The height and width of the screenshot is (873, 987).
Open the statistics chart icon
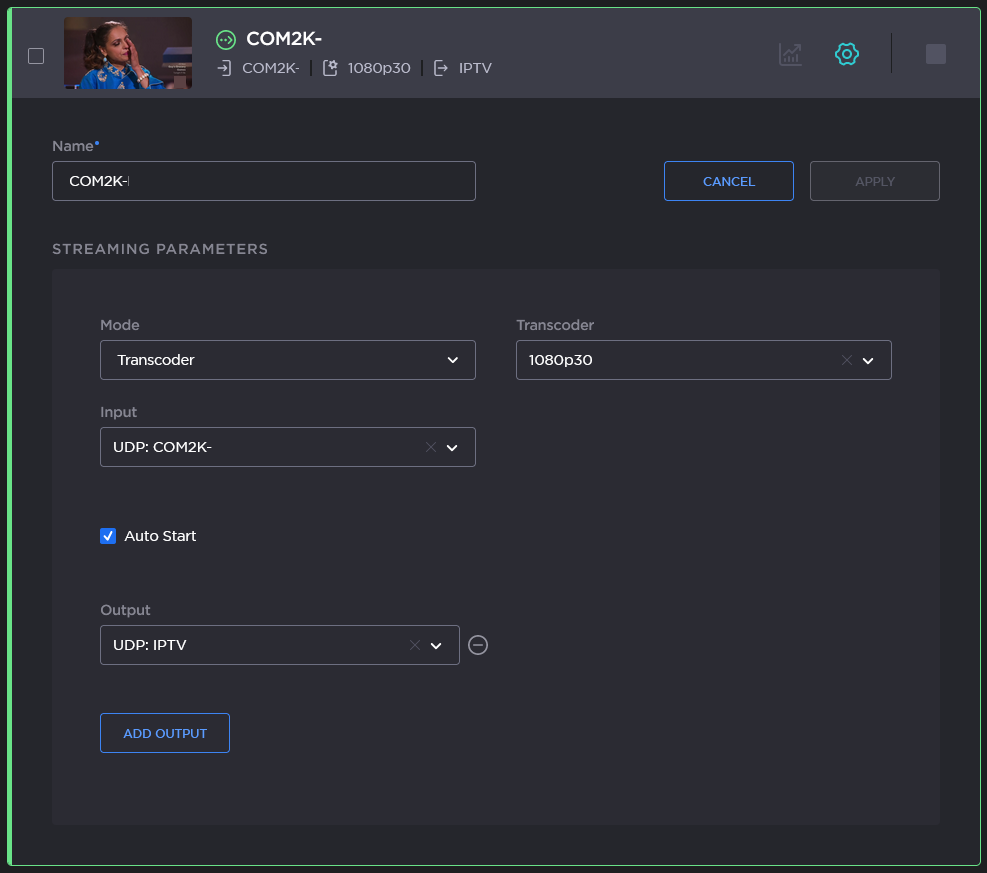789,54
